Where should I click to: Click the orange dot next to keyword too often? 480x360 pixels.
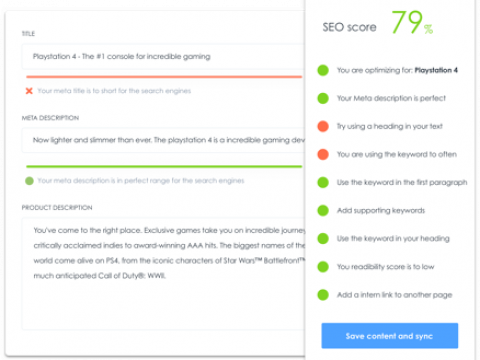[323, 154]
